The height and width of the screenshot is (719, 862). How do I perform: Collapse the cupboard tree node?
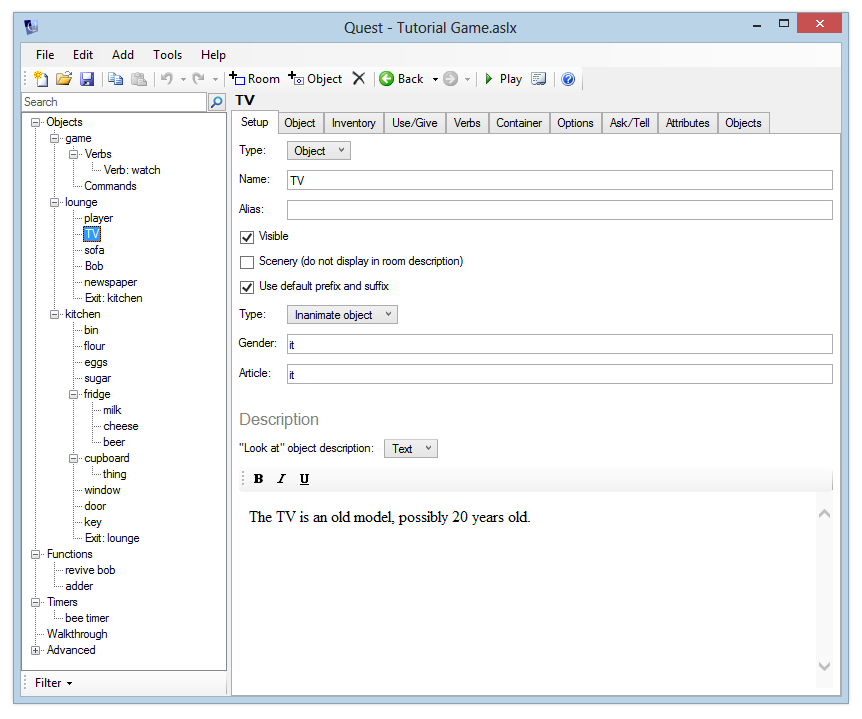point(74,458)
